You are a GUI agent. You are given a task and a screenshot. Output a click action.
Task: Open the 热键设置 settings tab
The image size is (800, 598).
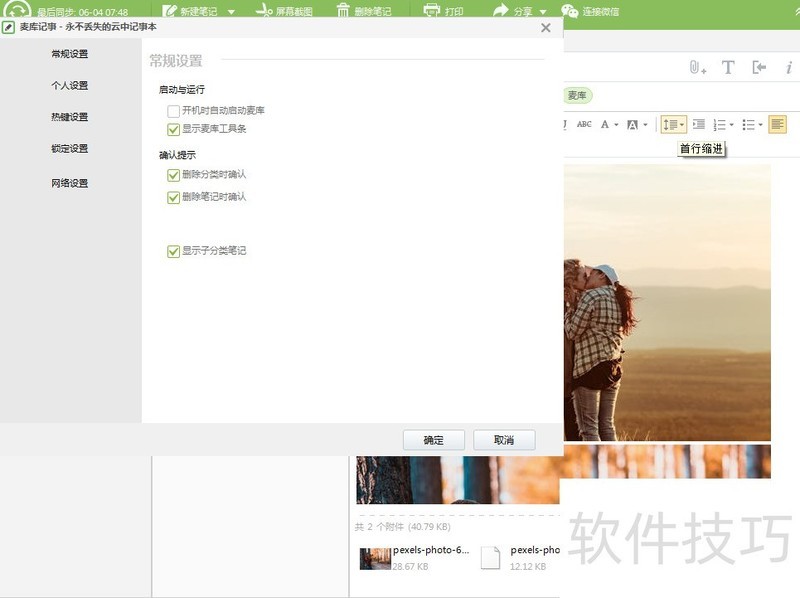[70, 117]
